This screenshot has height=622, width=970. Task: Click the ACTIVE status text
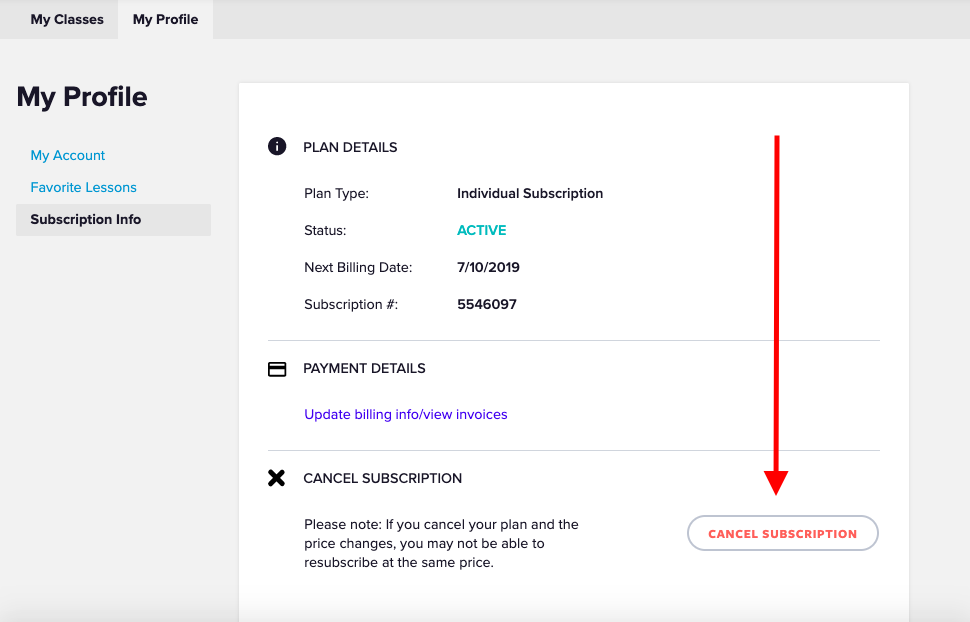coord(481,230)
